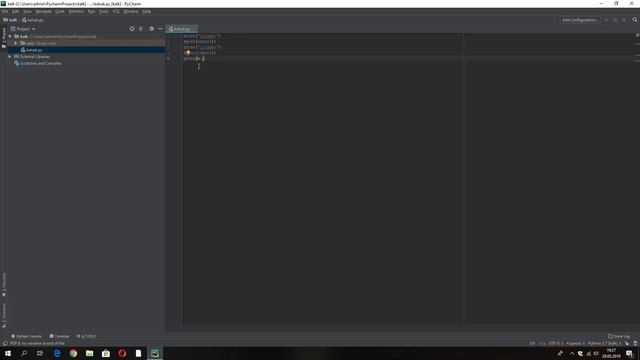Click line separator selector in status bar
This screenshot has width=640, height=360.
click(x=542, y=343)
